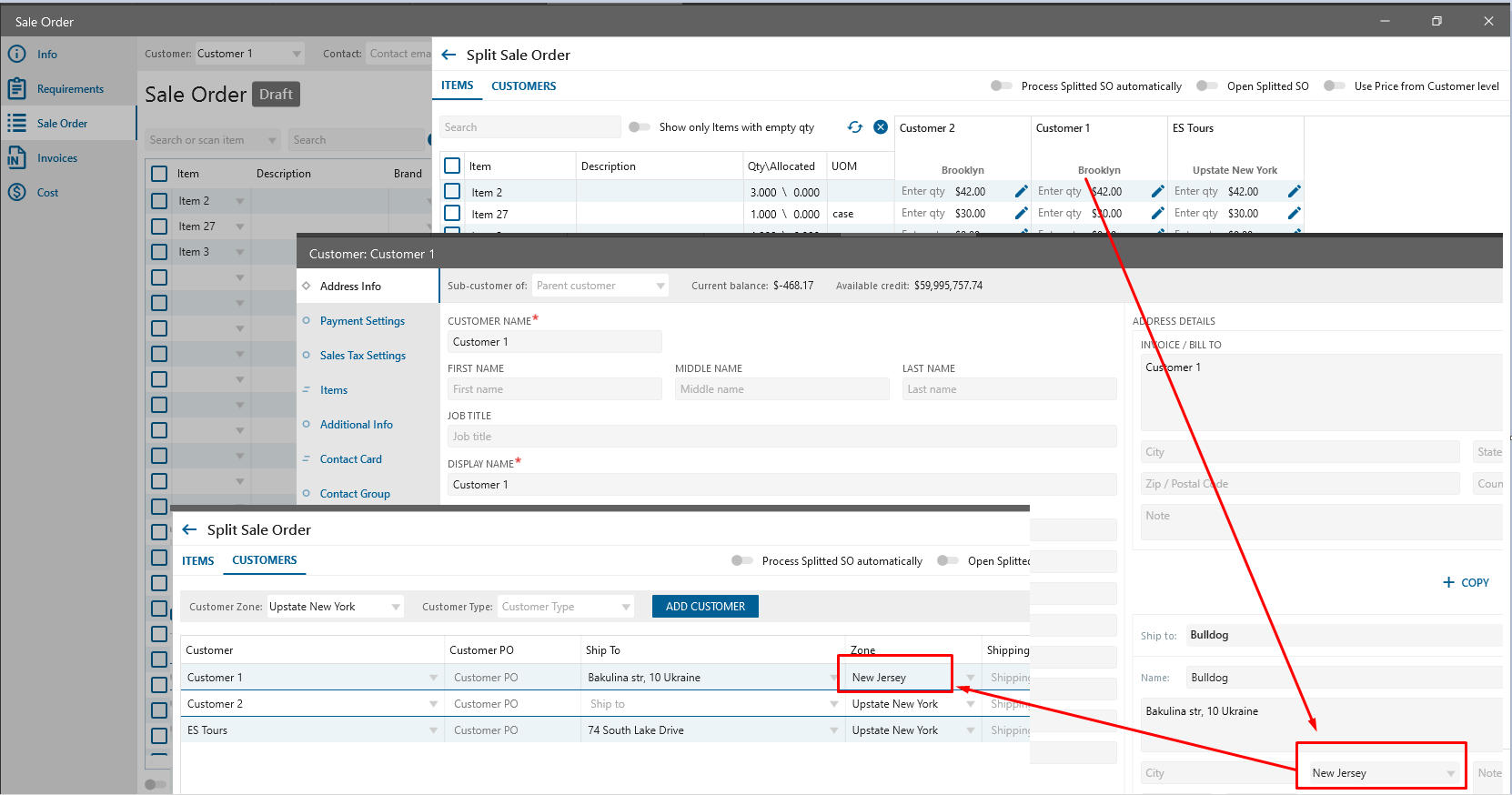The height and width of the screenshot is (795, 1512).
Task: Click the plus COPY address button
Action: 1466,582
